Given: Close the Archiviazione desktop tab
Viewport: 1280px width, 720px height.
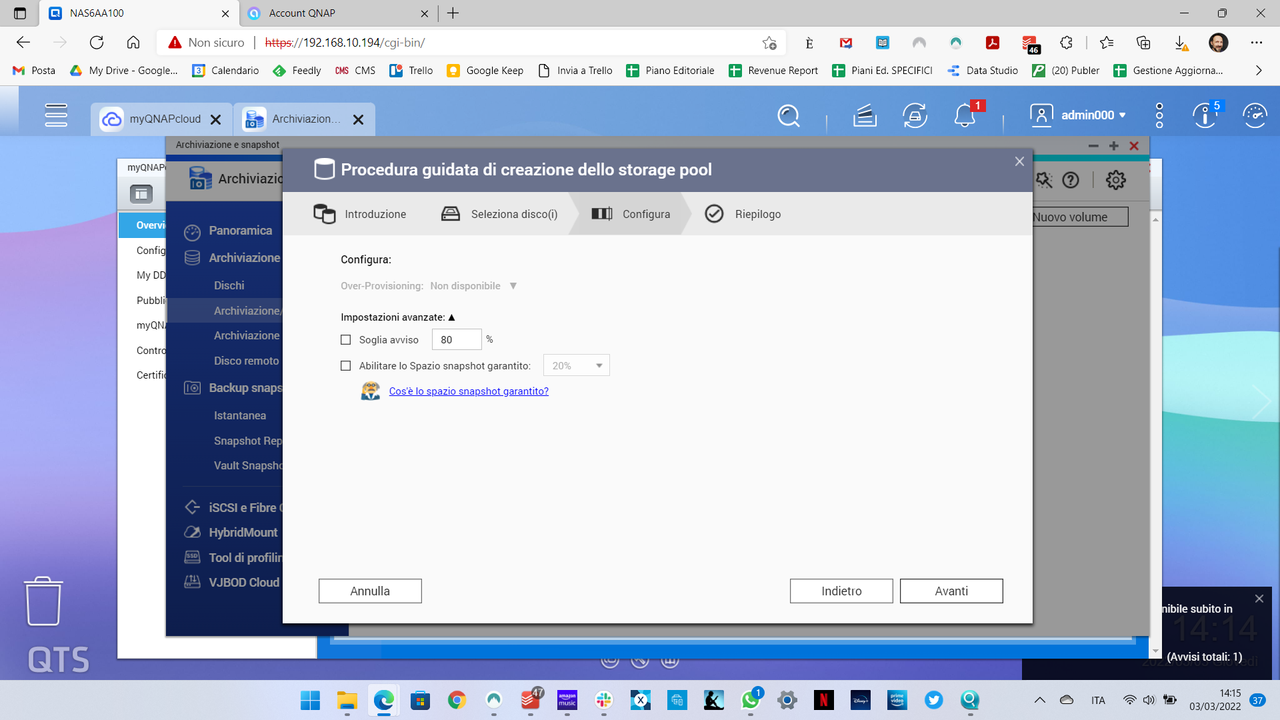Looking at the screenshot, I should (x=358, y=119).
